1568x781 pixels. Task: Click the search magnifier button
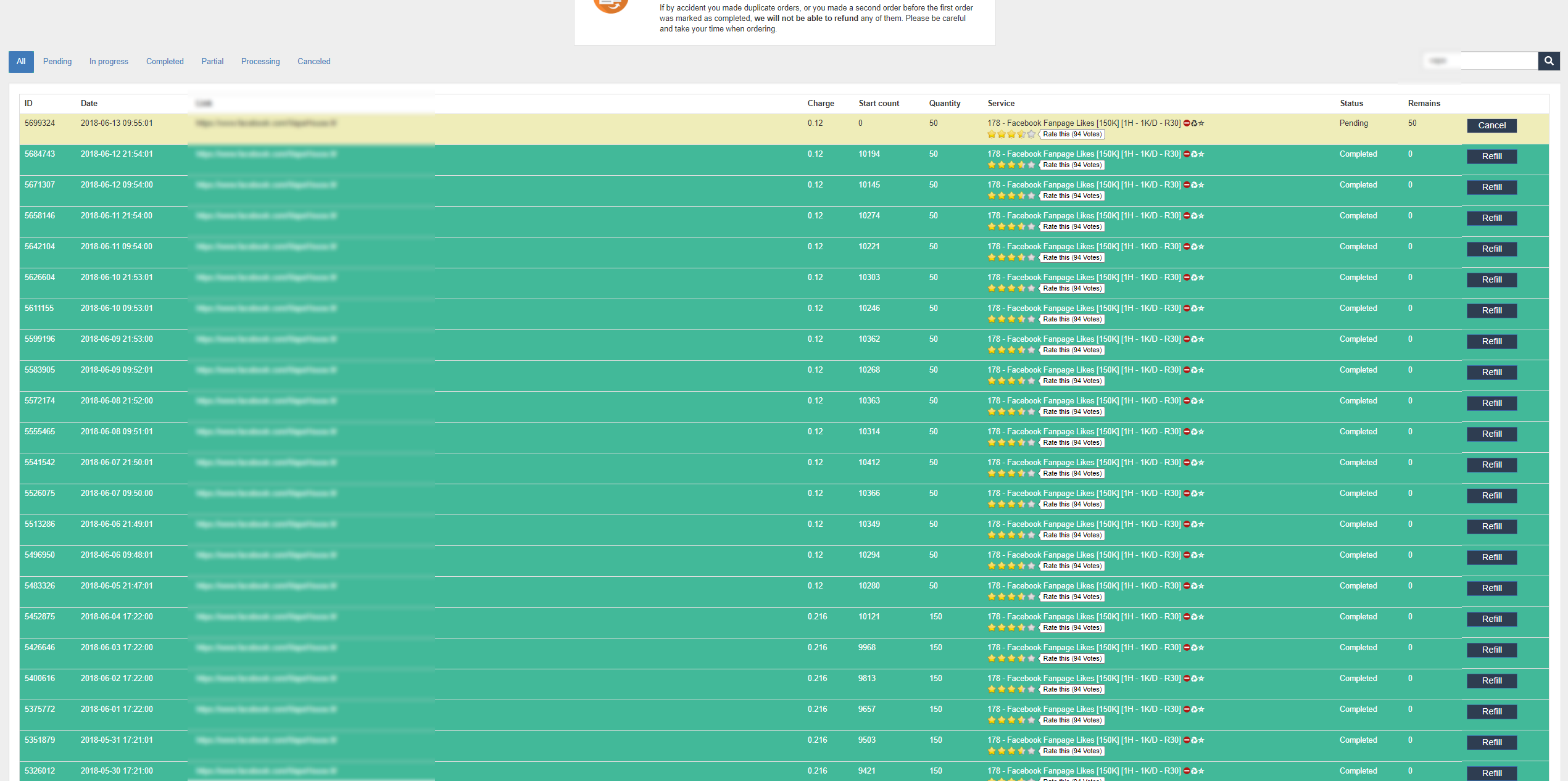click(x=1549, y=60)
